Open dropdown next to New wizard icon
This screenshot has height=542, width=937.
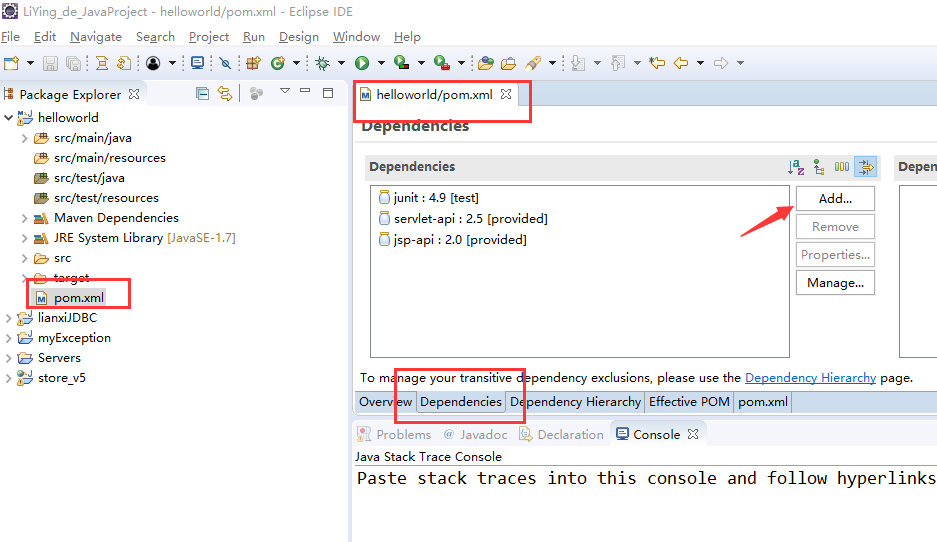[30, 63]
